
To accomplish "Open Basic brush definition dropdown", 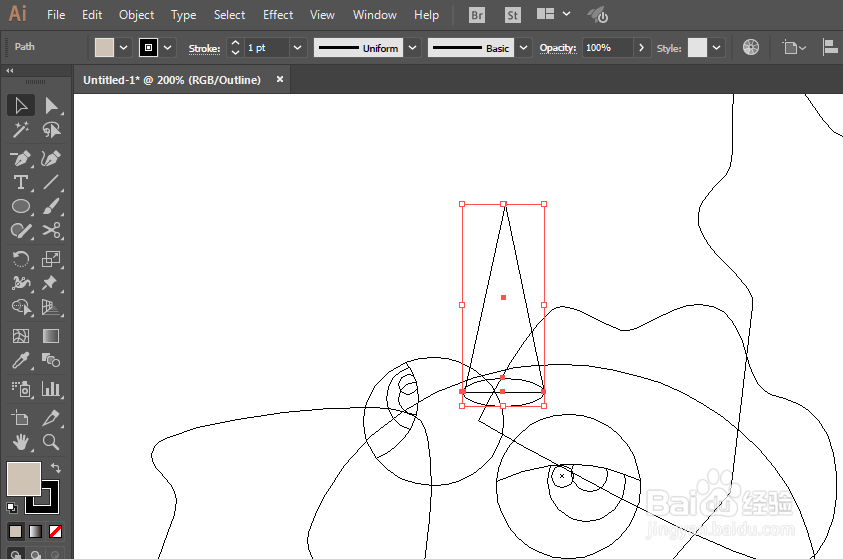I will (x=523, y=48).
